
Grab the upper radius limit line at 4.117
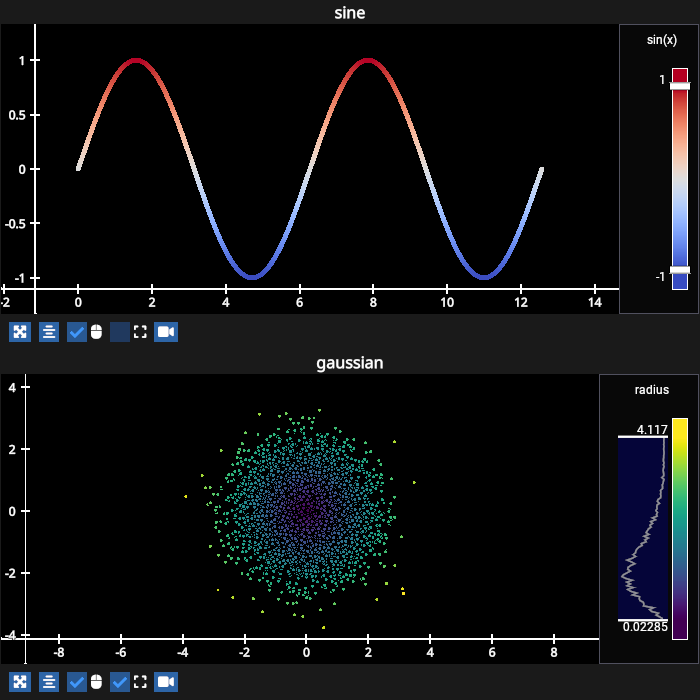[643, 437]
